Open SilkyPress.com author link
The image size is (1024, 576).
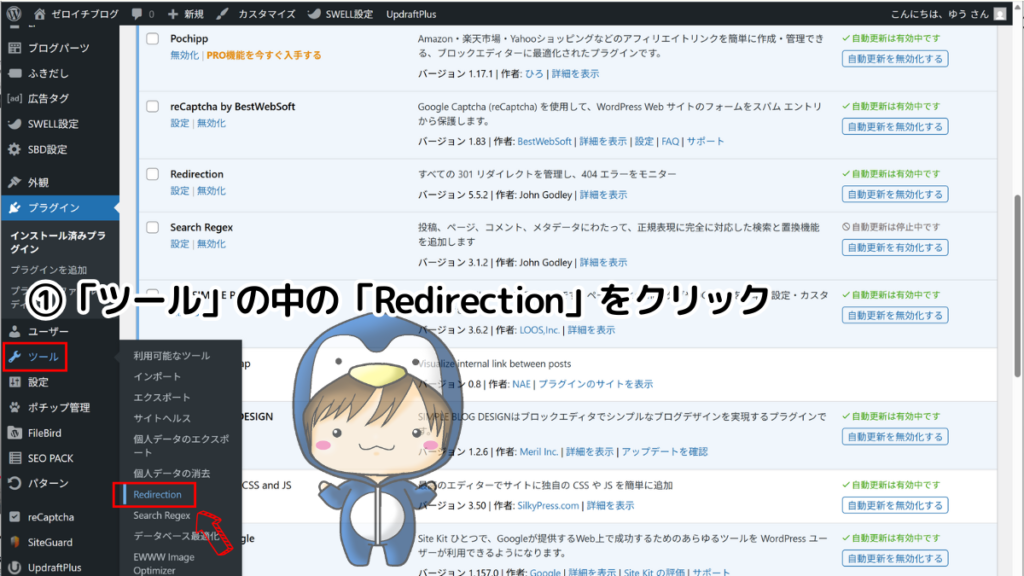pos(548,506)
